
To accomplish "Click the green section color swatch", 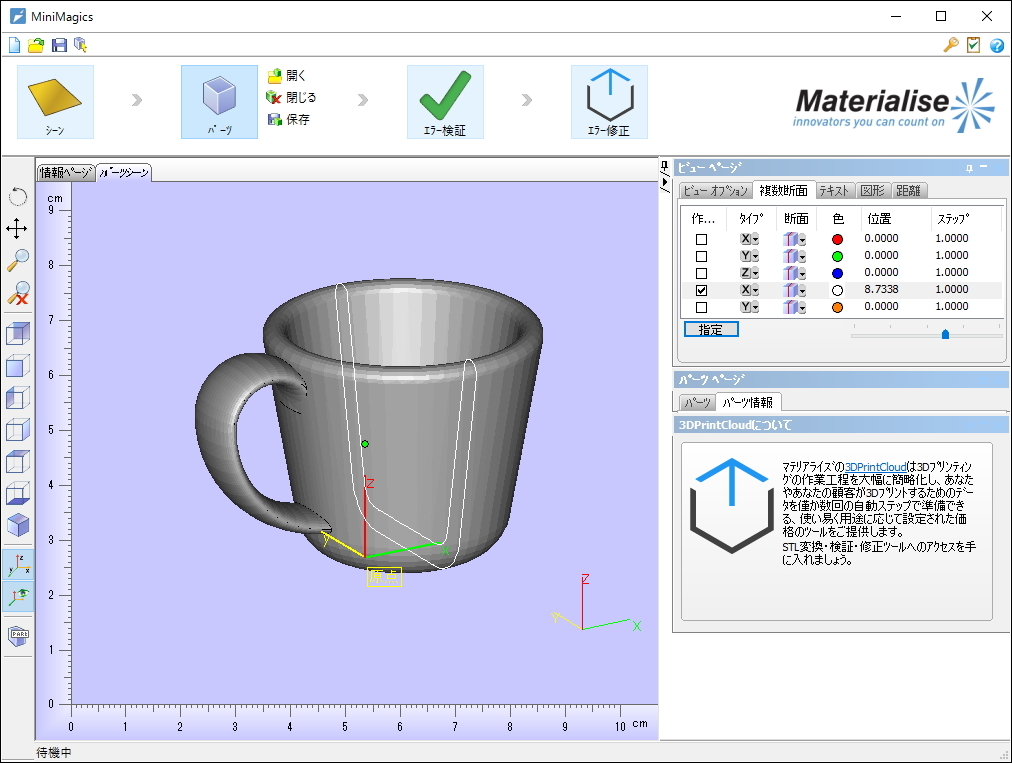I will (837, 256).
